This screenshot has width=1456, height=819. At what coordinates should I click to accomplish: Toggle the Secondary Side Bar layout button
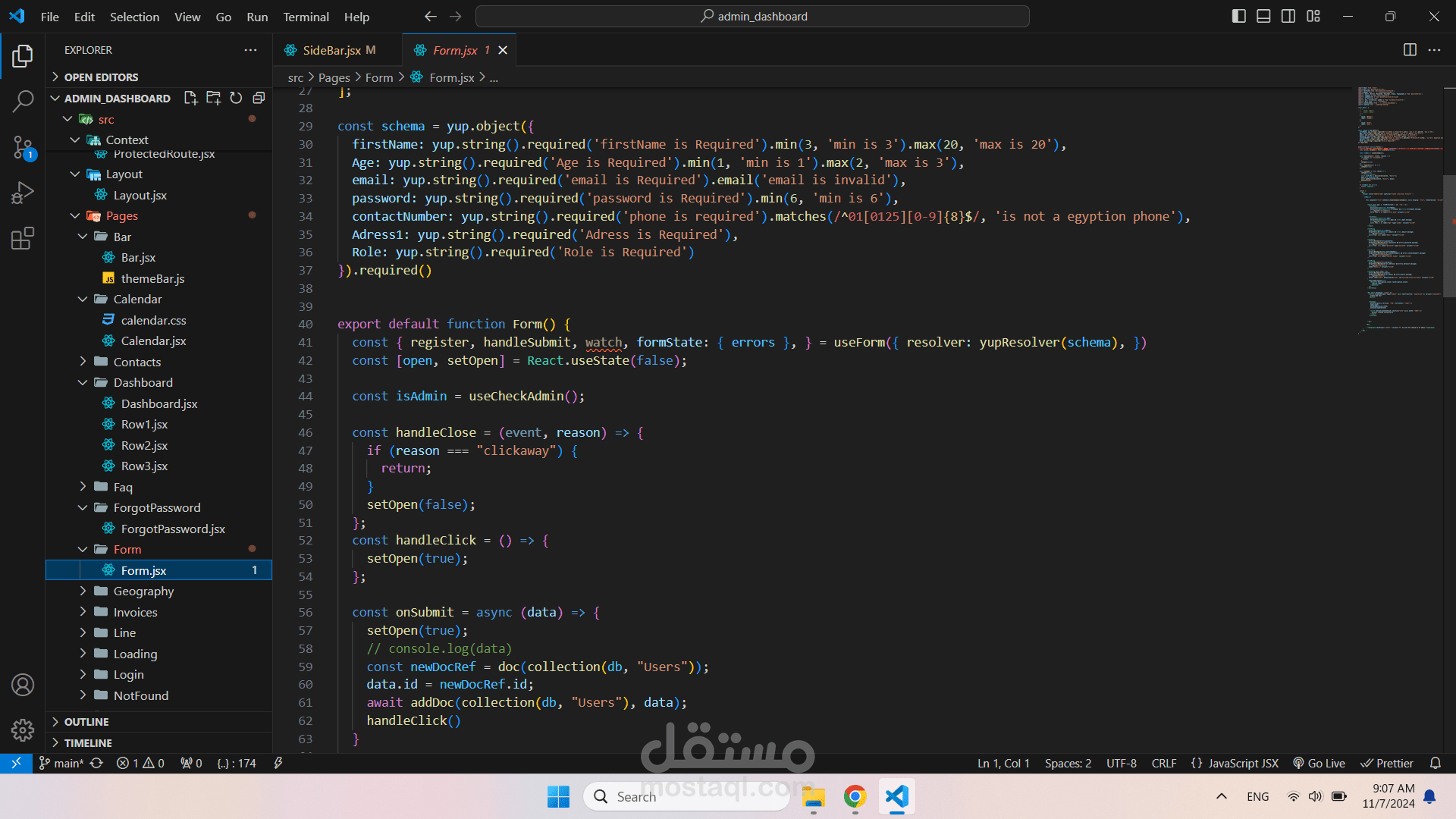click(x=1288, y=16)
